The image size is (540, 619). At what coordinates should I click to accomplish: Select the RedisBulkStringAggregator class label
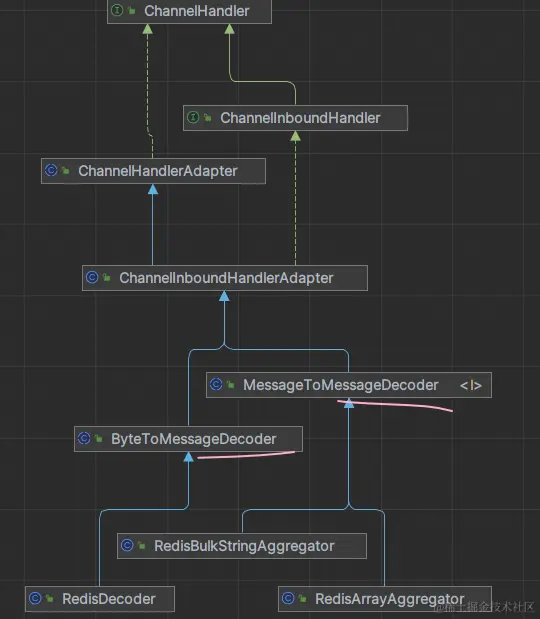[244, 546]
